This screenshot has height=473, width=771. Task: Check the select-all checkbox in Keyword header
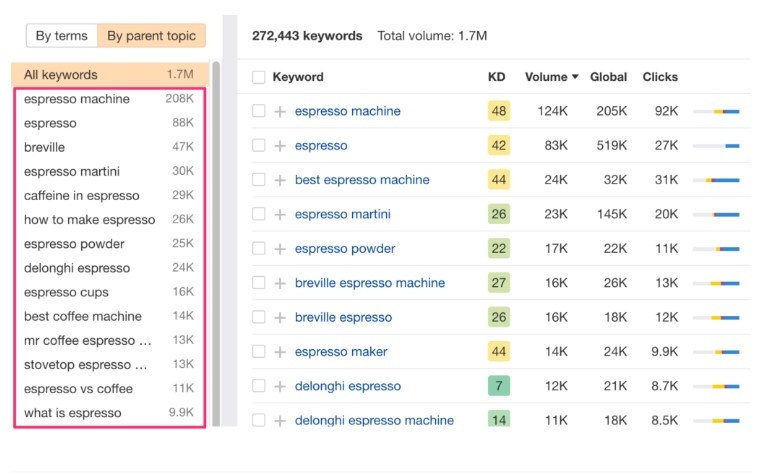click(259, 77)
